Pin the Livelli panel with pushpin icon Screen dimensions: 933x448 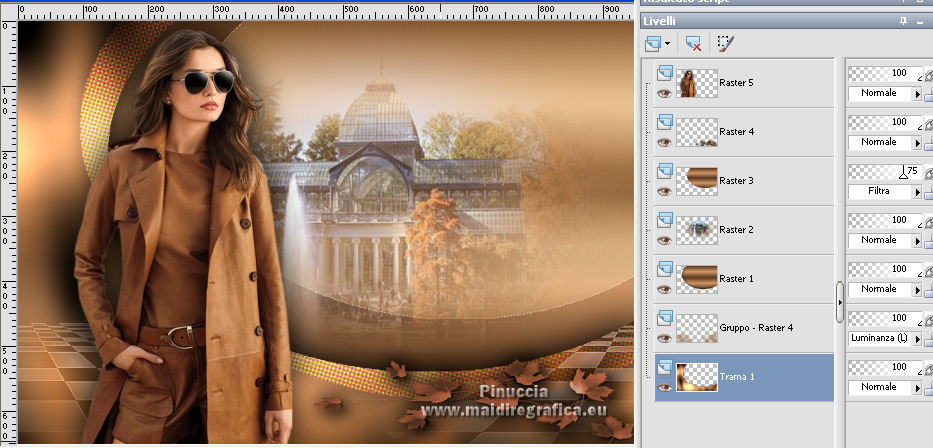click(903, 21)
